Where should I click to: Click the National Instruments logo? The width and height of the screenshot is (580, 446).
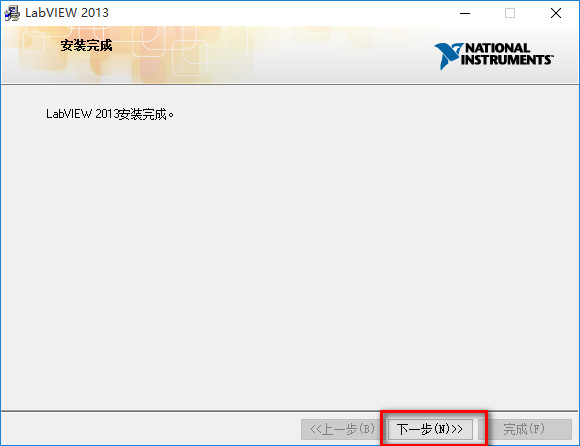coord(494,56)
